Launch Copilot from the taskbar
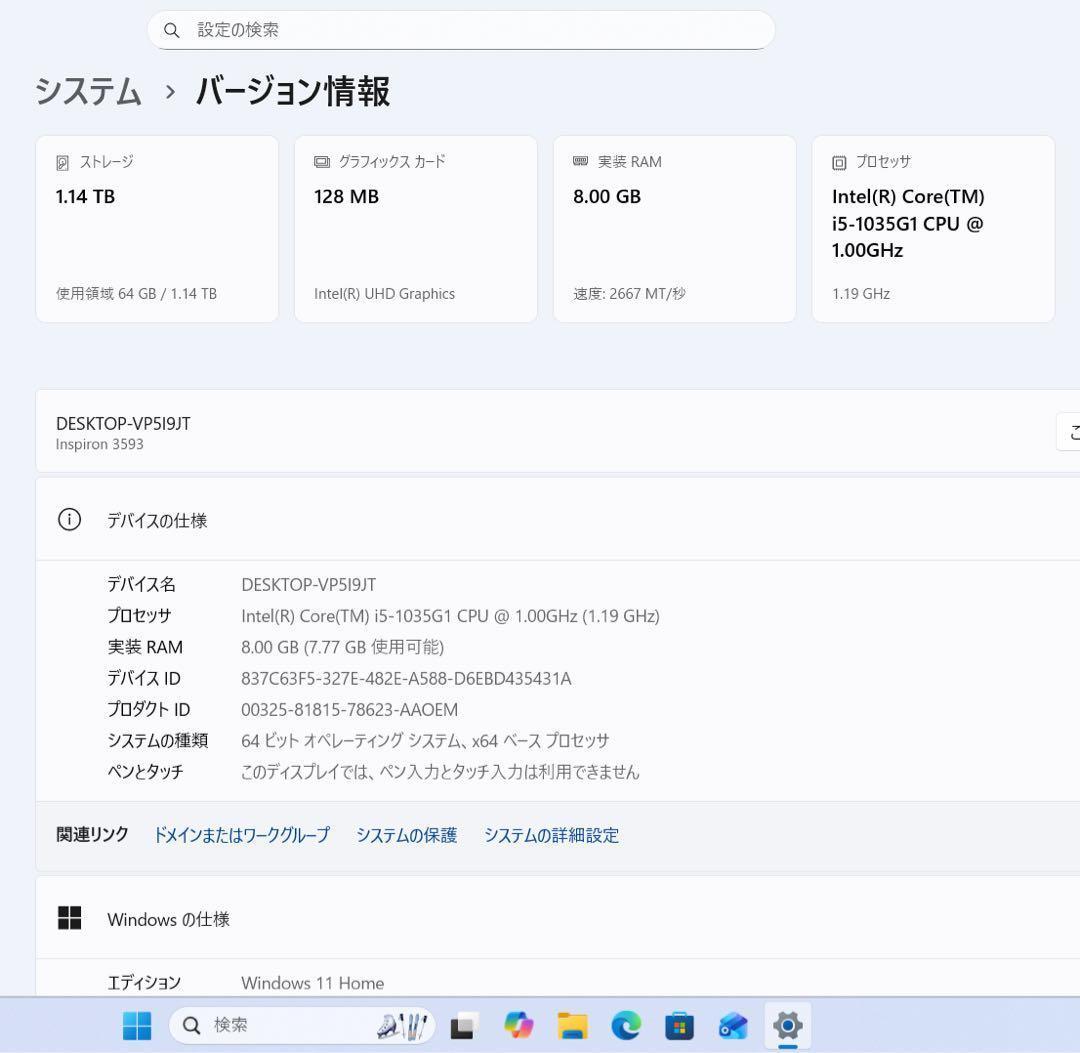The width and height of the screenshot is (1080, 1053). coord(519,1025)
